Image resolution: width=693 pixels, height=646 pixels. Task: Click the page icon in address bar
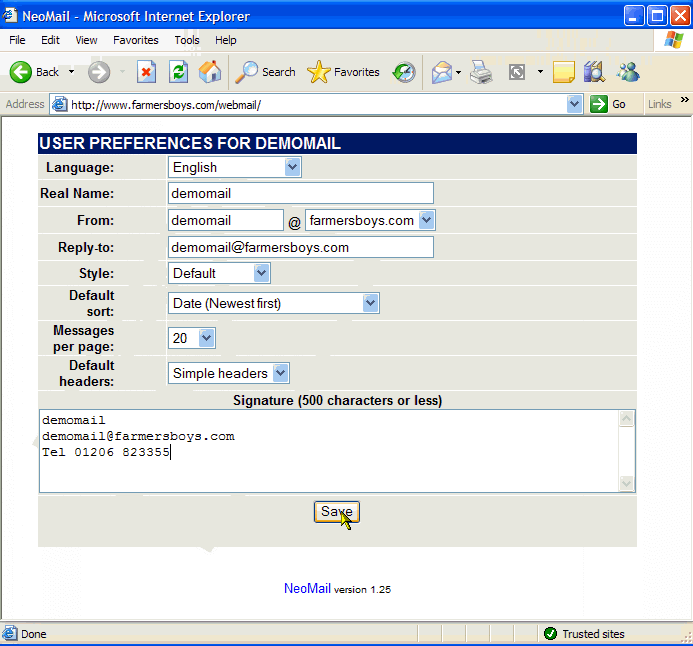click(x=60, y=104)
